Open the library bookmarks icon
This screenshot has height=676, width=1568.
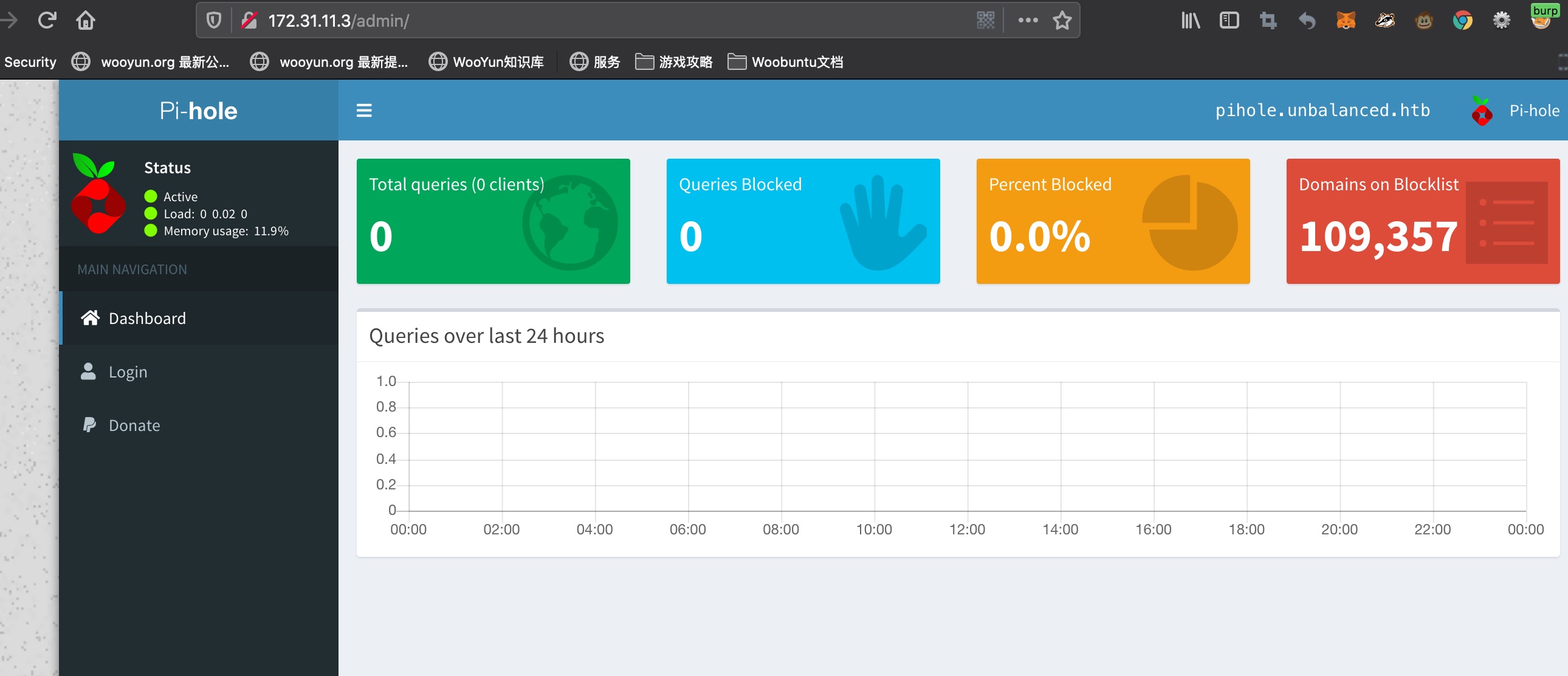1190,20
